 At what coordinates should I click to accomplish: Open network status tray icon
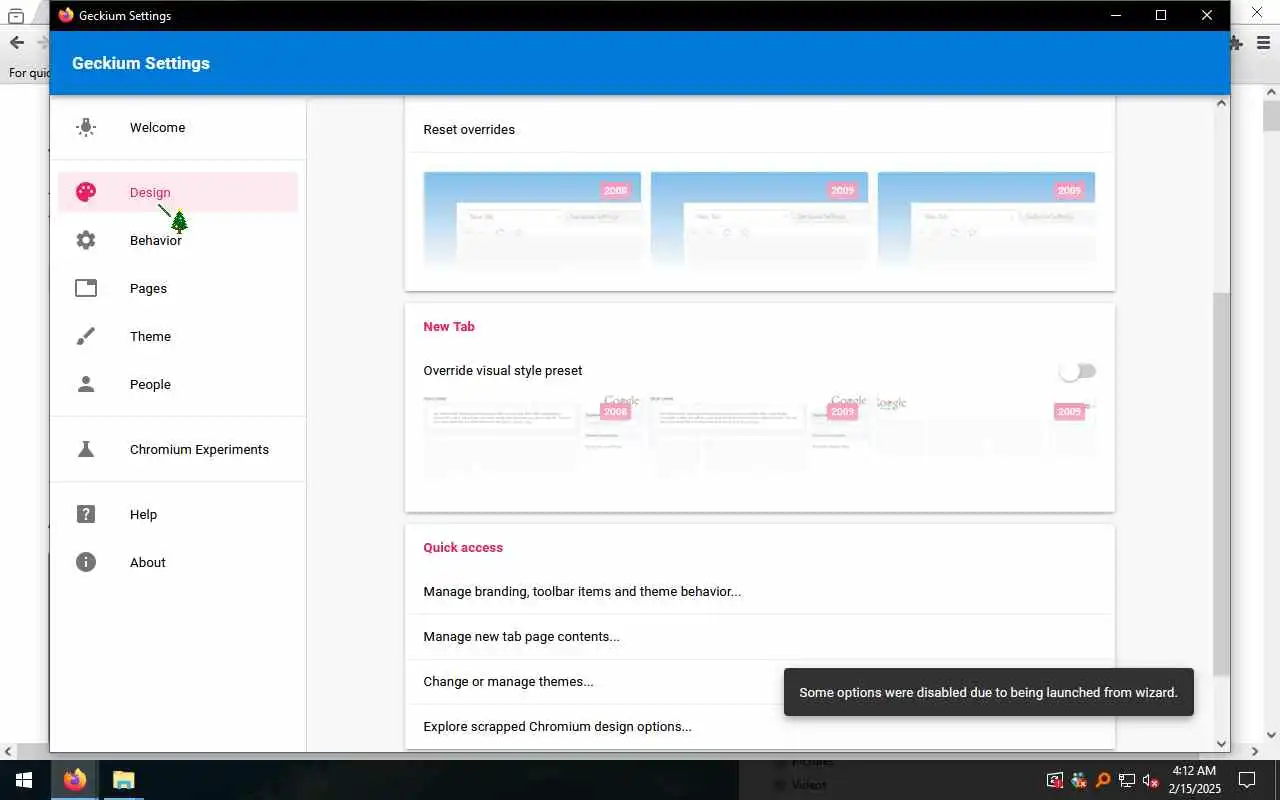pos(1127,780)
